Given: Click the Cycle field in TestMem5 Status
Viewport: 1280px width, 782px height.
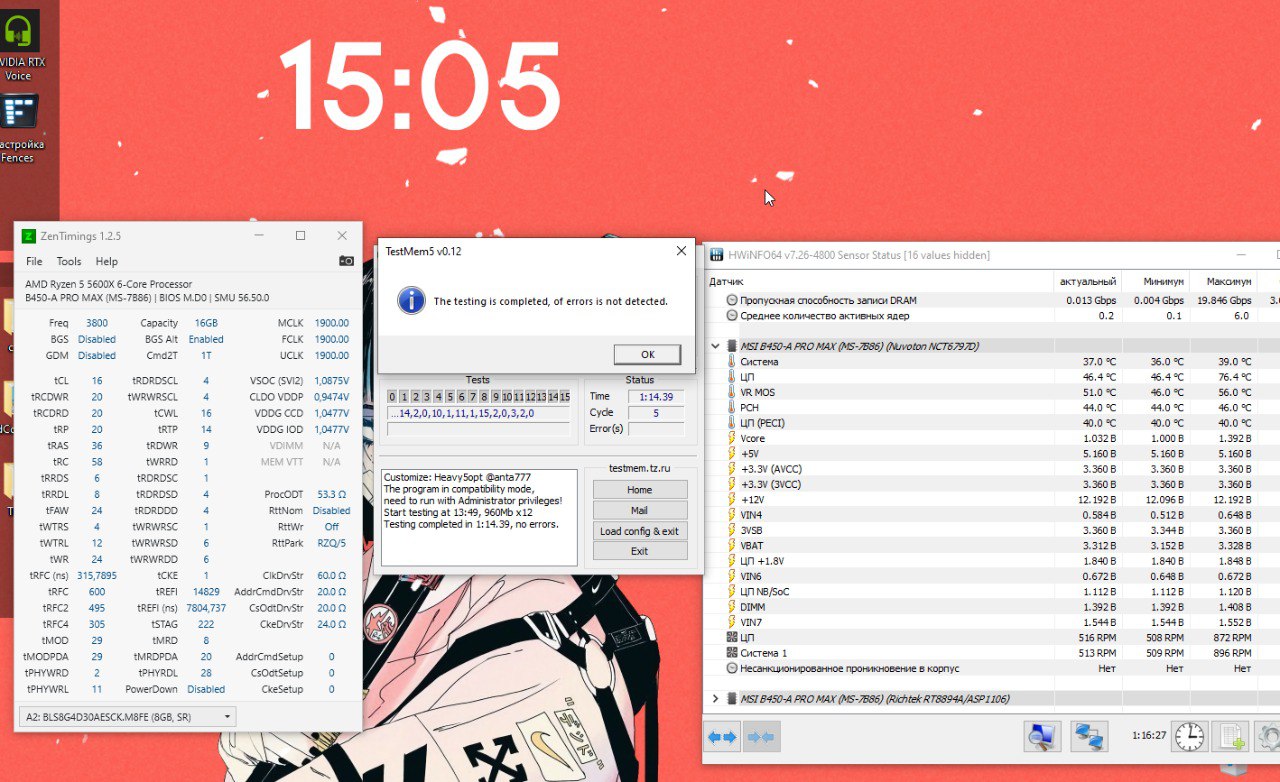Looking at the screenshot, I should click(x=656, y=413).
